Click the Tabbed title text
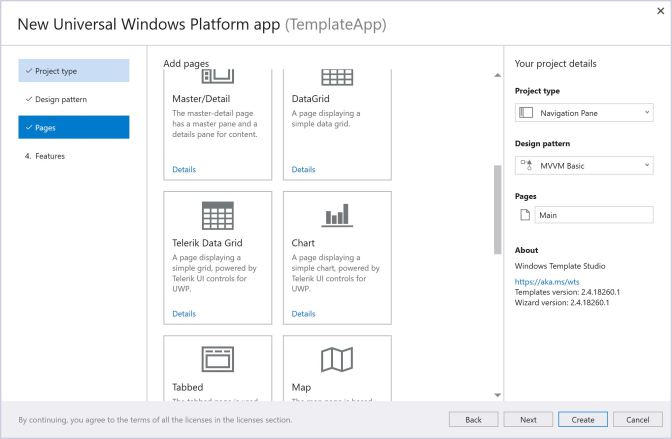The height and width of the screenshot is (439, 672). point(188,387)
